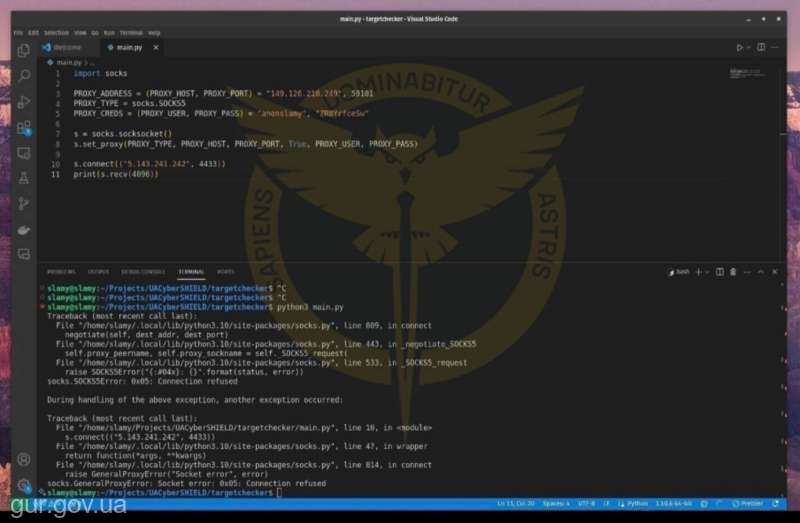
Task: Open the Extensions view in the activity bar
Action: (23, 127)
